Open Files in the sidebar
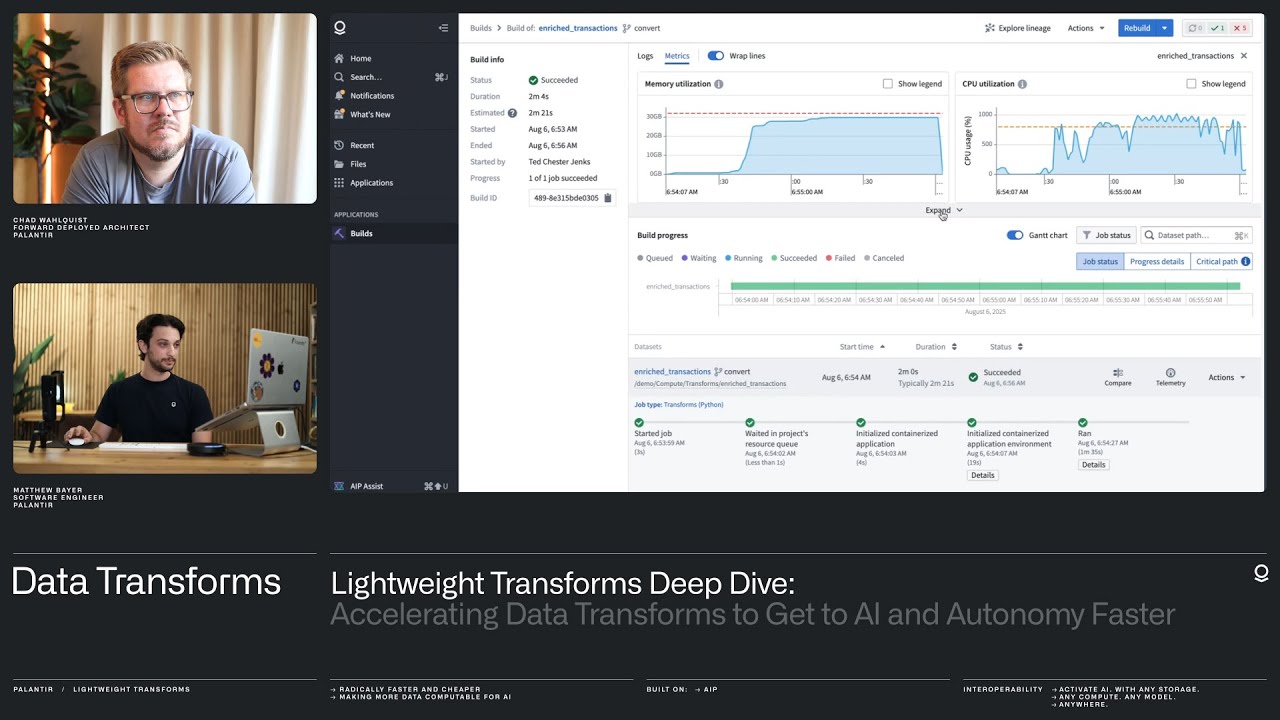 (358, 164)
